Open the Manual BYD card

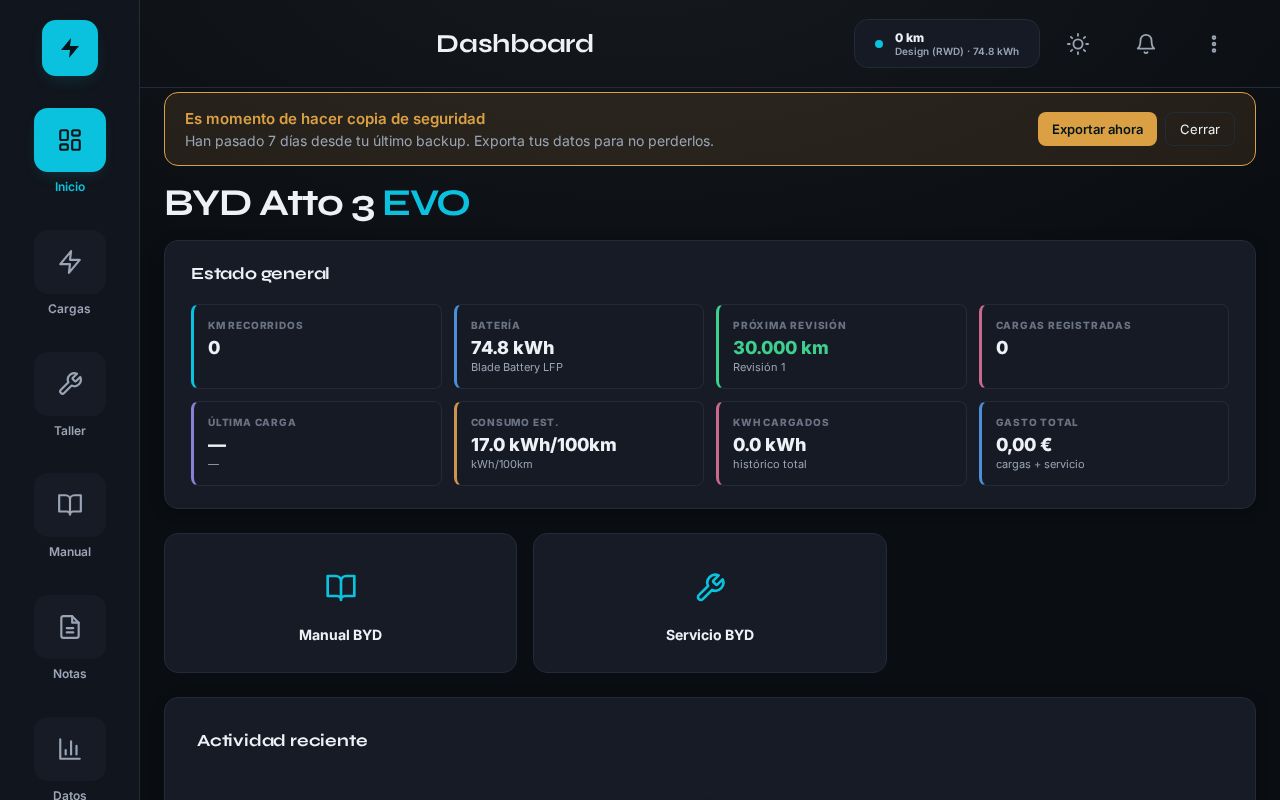340,603
